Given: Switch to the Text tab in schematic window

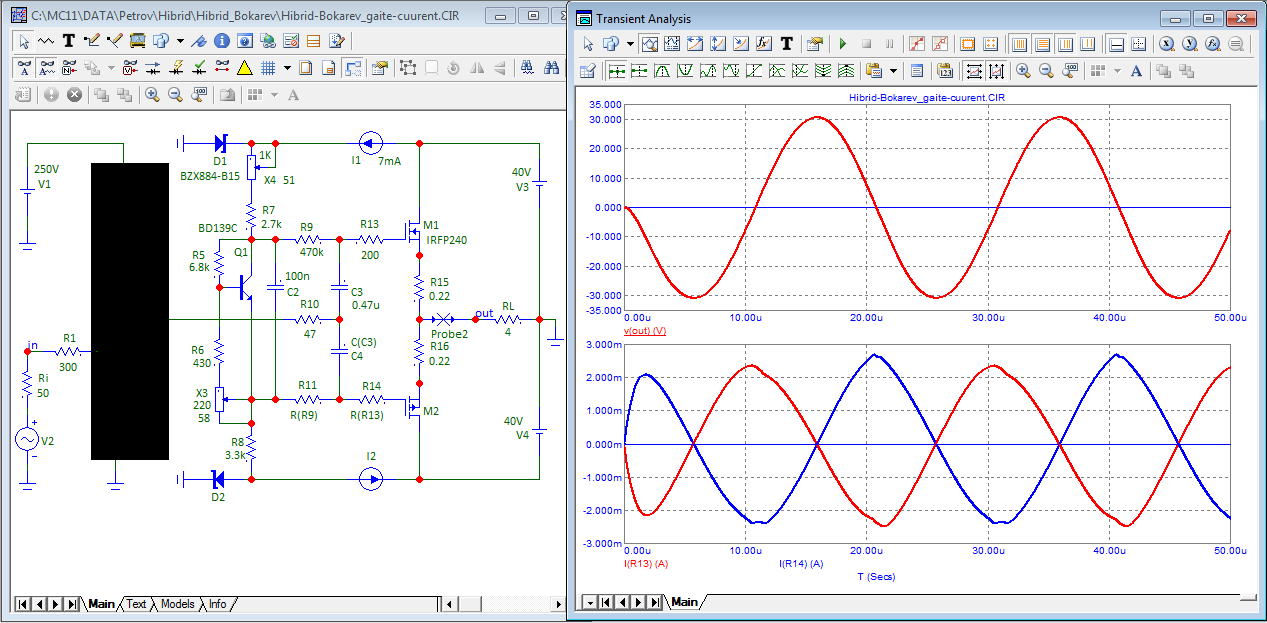Looking at the screenshot, I should click(136, 604).
